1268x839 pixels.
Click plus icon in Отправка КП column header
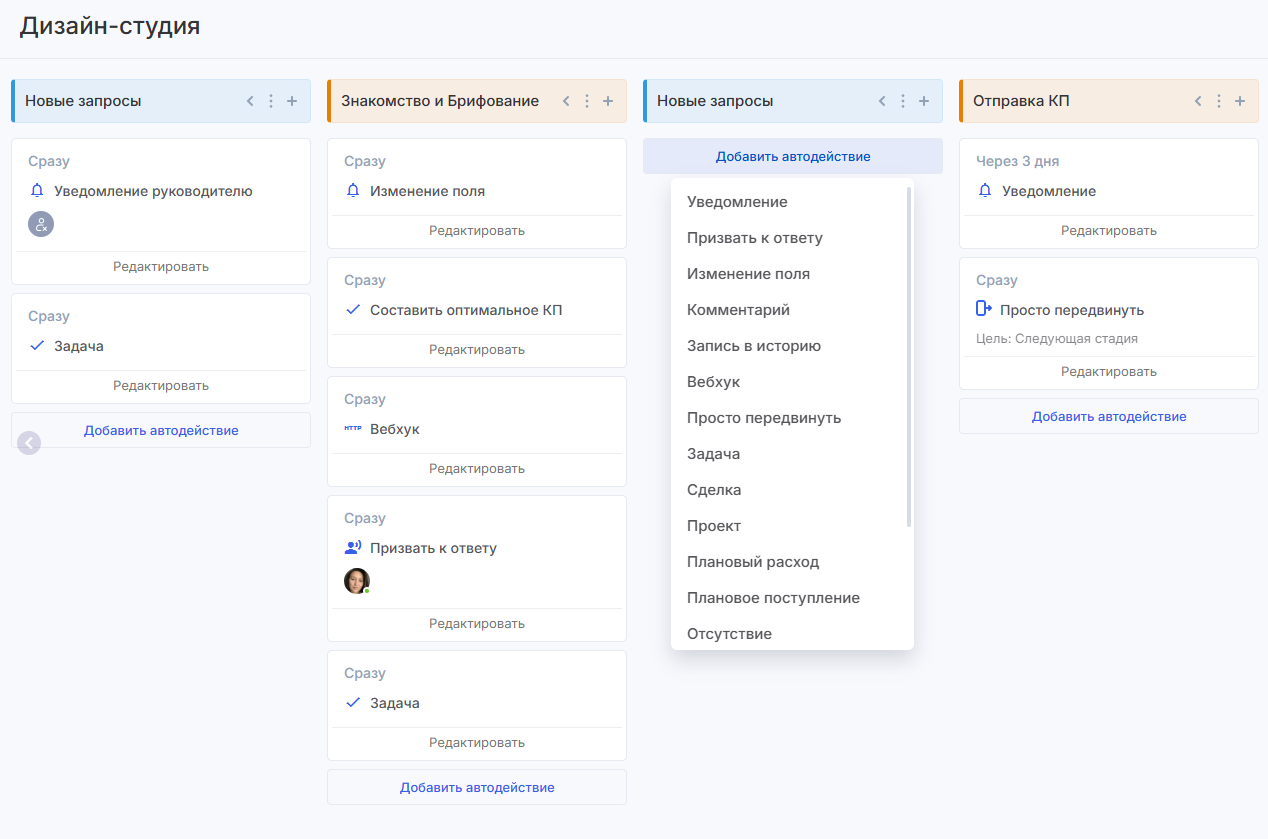[x=1240, y=101]
